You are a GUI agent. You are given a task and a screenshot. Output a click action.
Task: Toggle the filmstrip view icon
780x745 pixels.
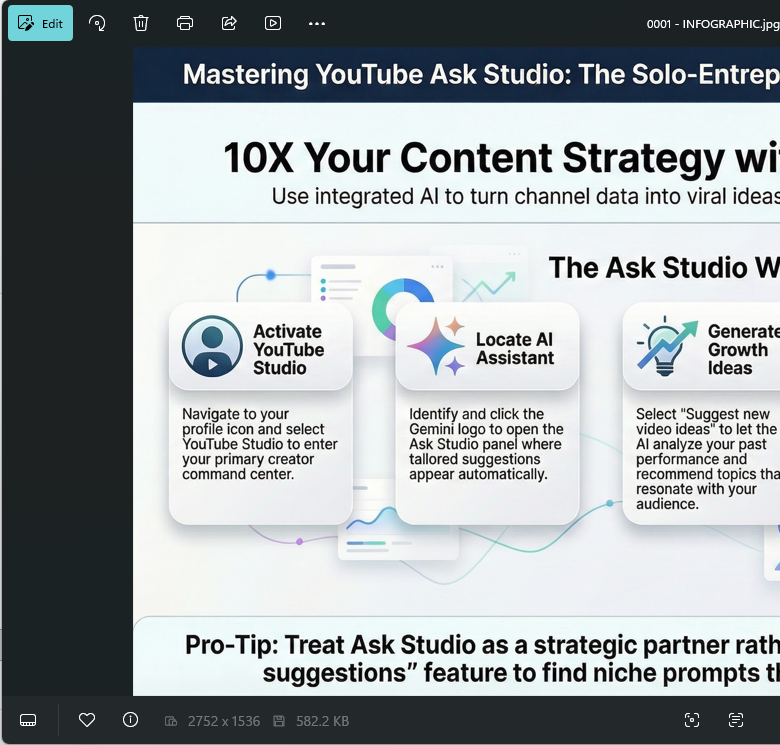28,720
